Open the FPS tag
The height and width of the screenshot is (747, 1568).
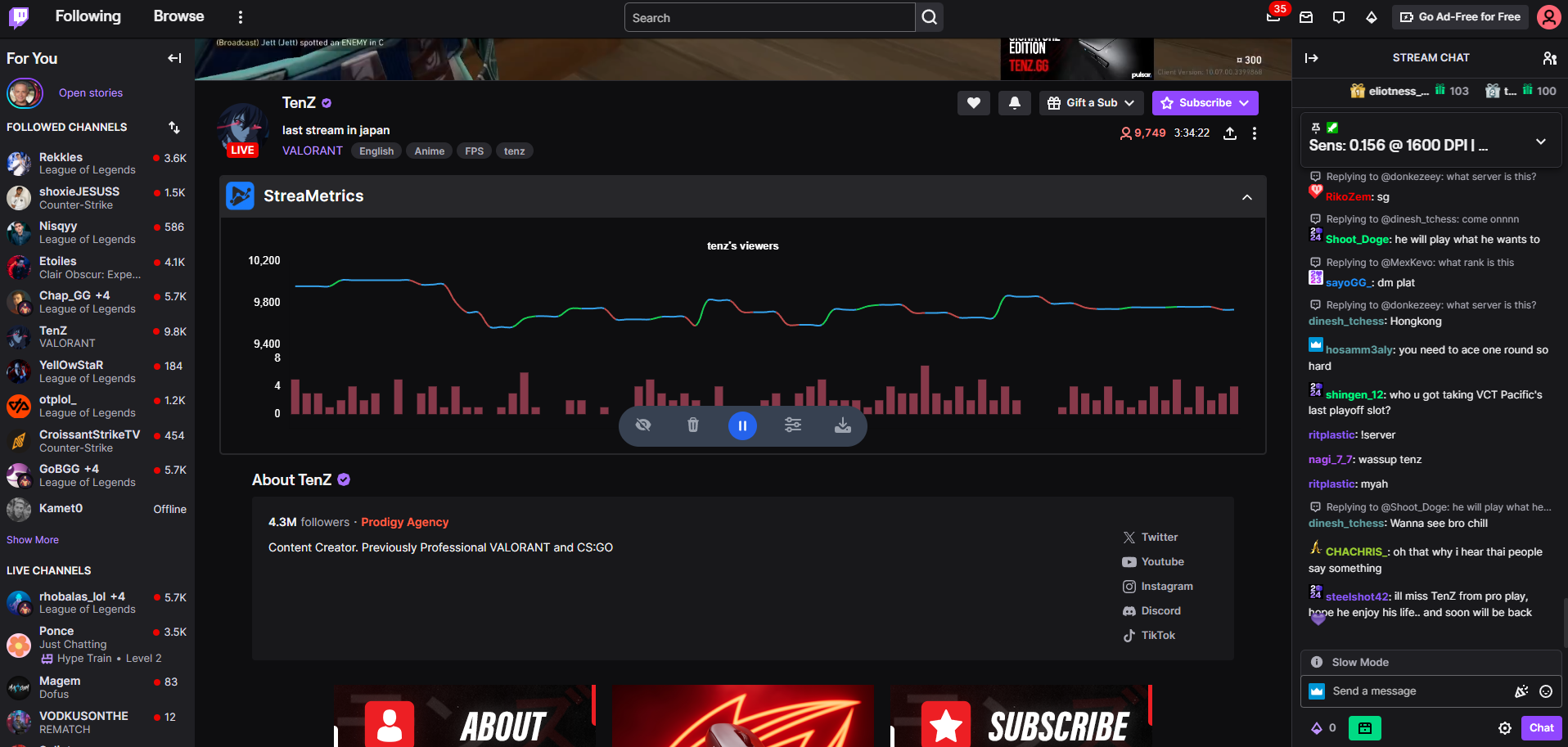click(475, 151)
